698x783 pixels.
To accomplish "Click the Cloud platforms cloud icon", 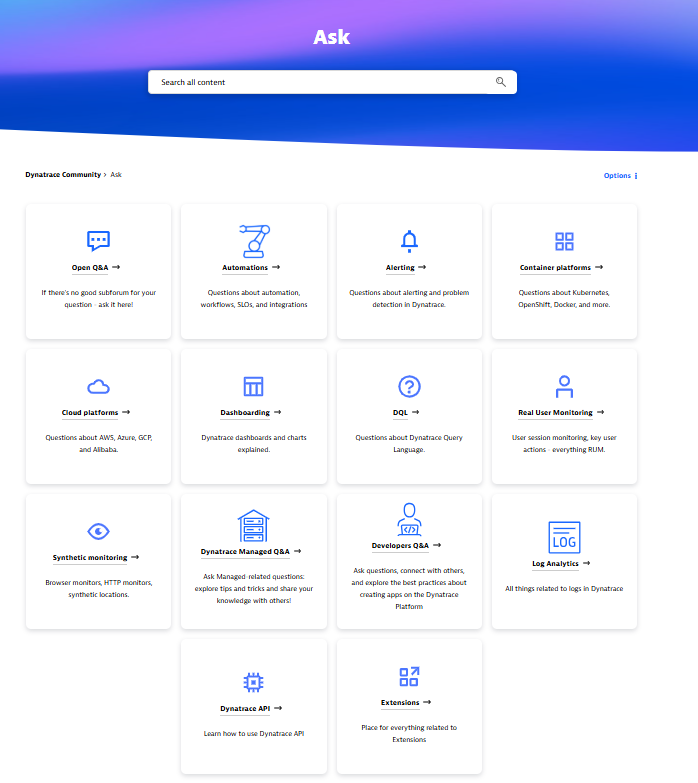I will [x=98, y=387].
